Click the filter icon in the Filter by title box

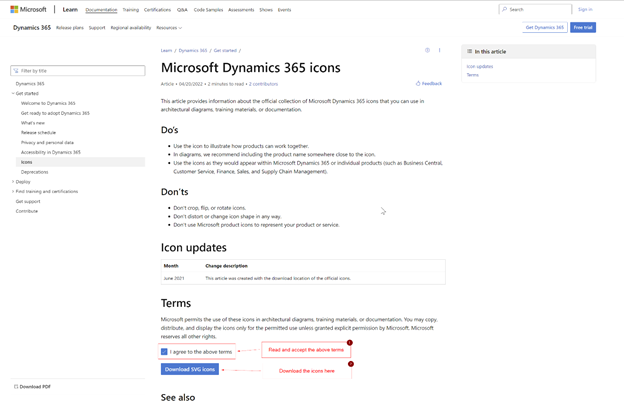click(16, 71)
